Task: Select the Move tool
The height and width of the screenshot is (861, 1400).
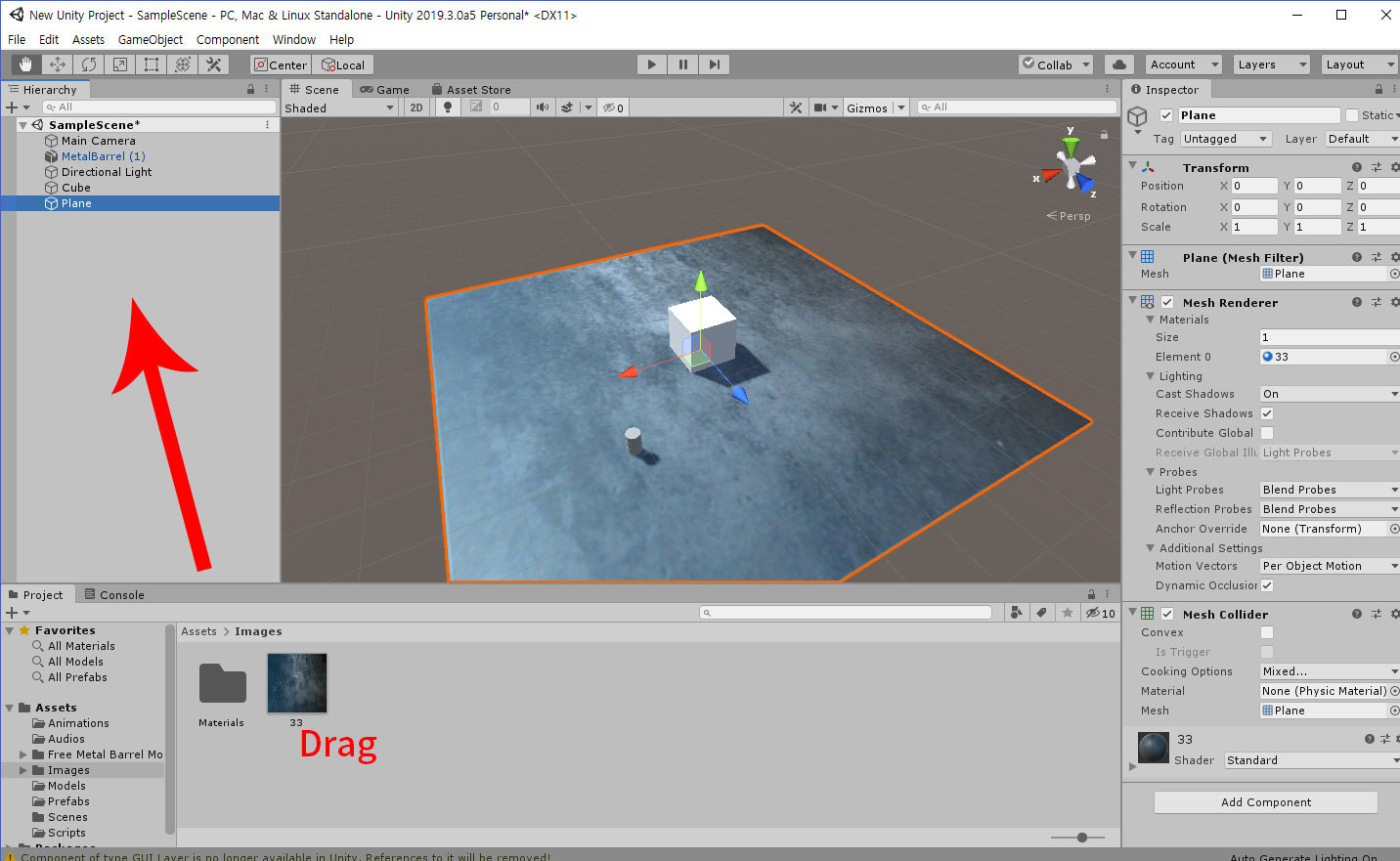Action: (58, 65)
